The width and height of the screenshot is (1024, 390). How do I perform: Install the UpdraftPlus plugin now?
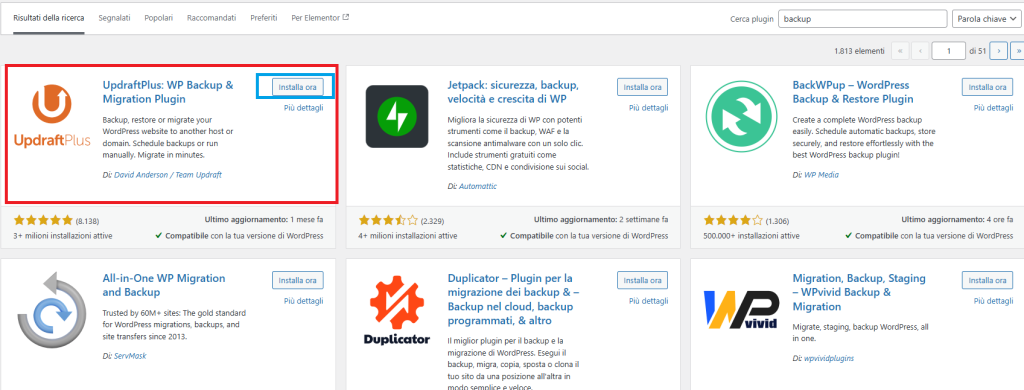[x=297, y=87]
